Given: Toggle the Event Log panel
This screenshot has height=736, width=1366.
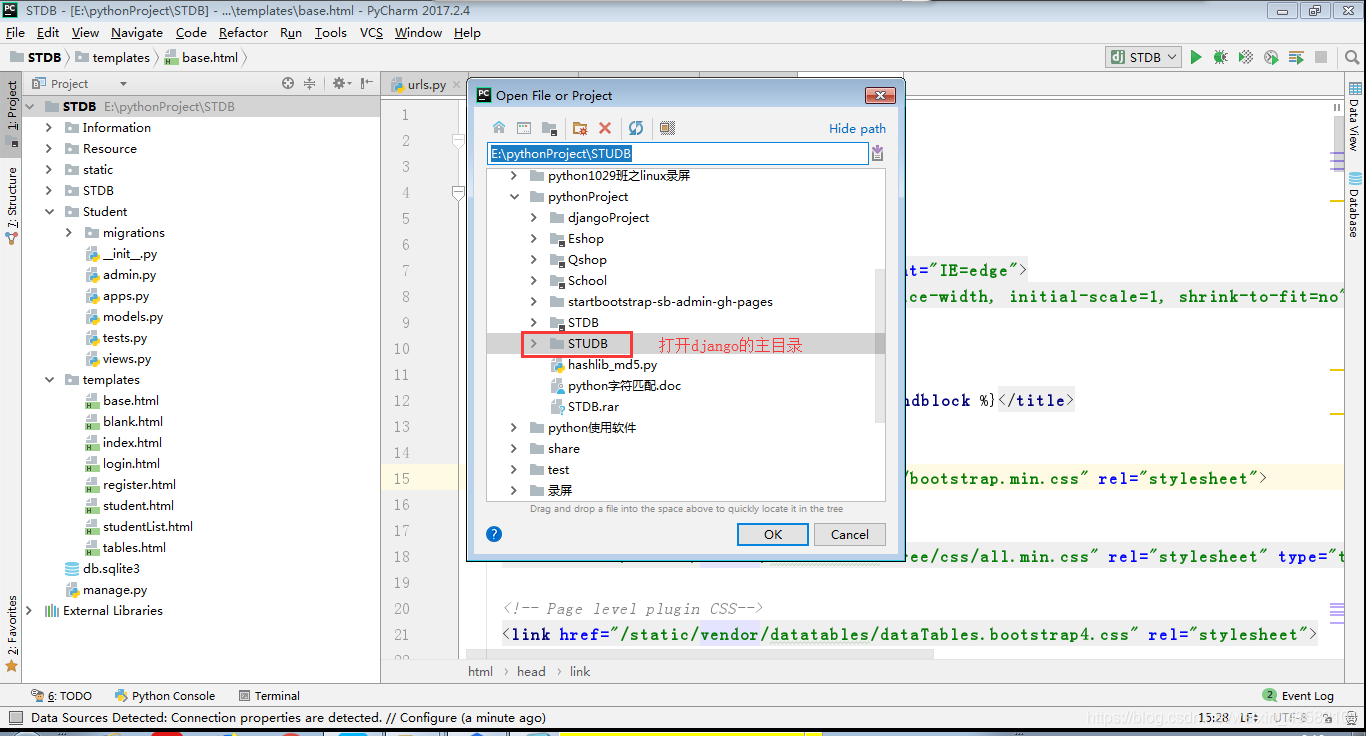Looking at the screenshot, I should [1298, 696].
